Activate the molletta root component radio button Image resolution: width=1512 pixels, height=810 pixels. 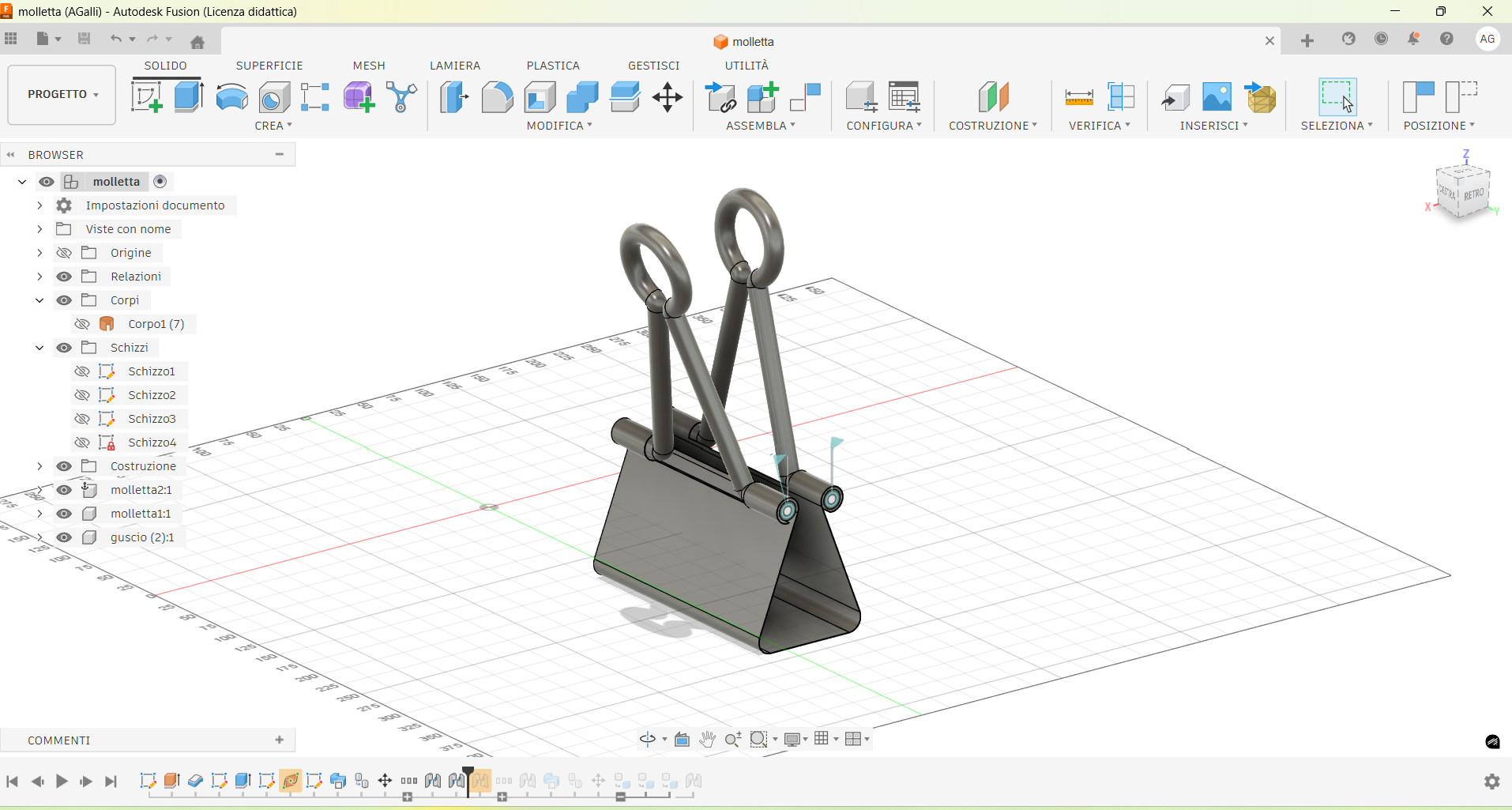click(160, 182)
